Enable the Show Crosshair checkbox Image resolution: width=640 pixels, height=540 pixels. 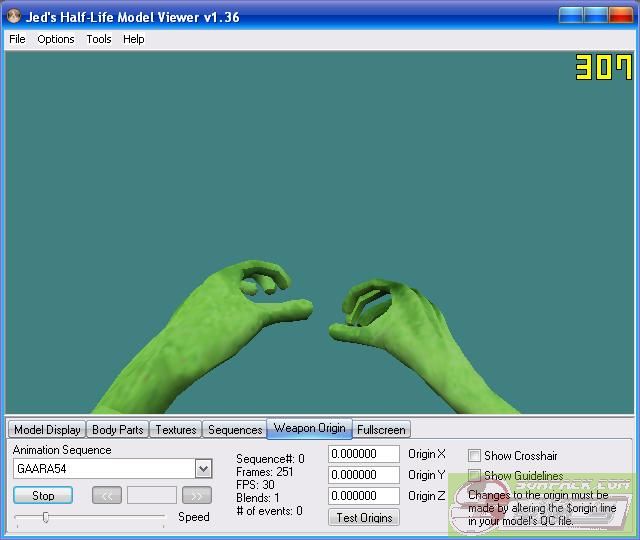pyautogui.click(x=475, y=456)
